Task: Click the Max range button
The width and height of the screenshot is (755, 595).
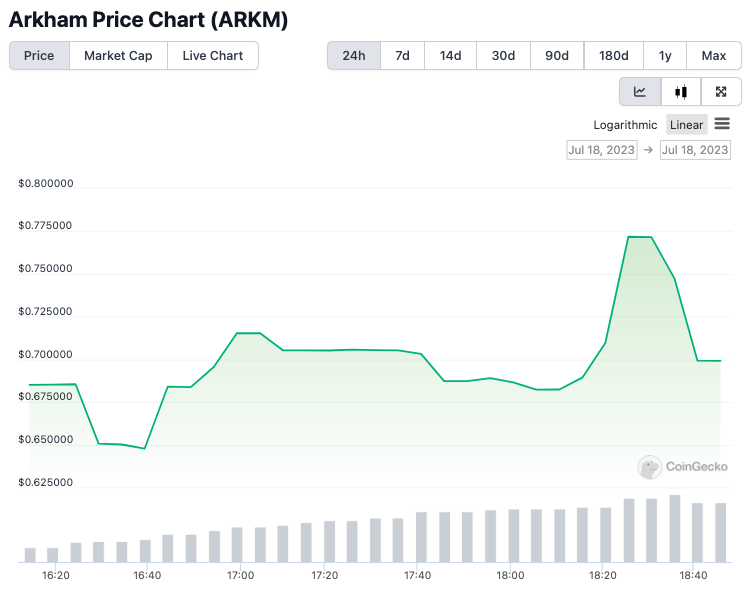Action: click(714, 56)
